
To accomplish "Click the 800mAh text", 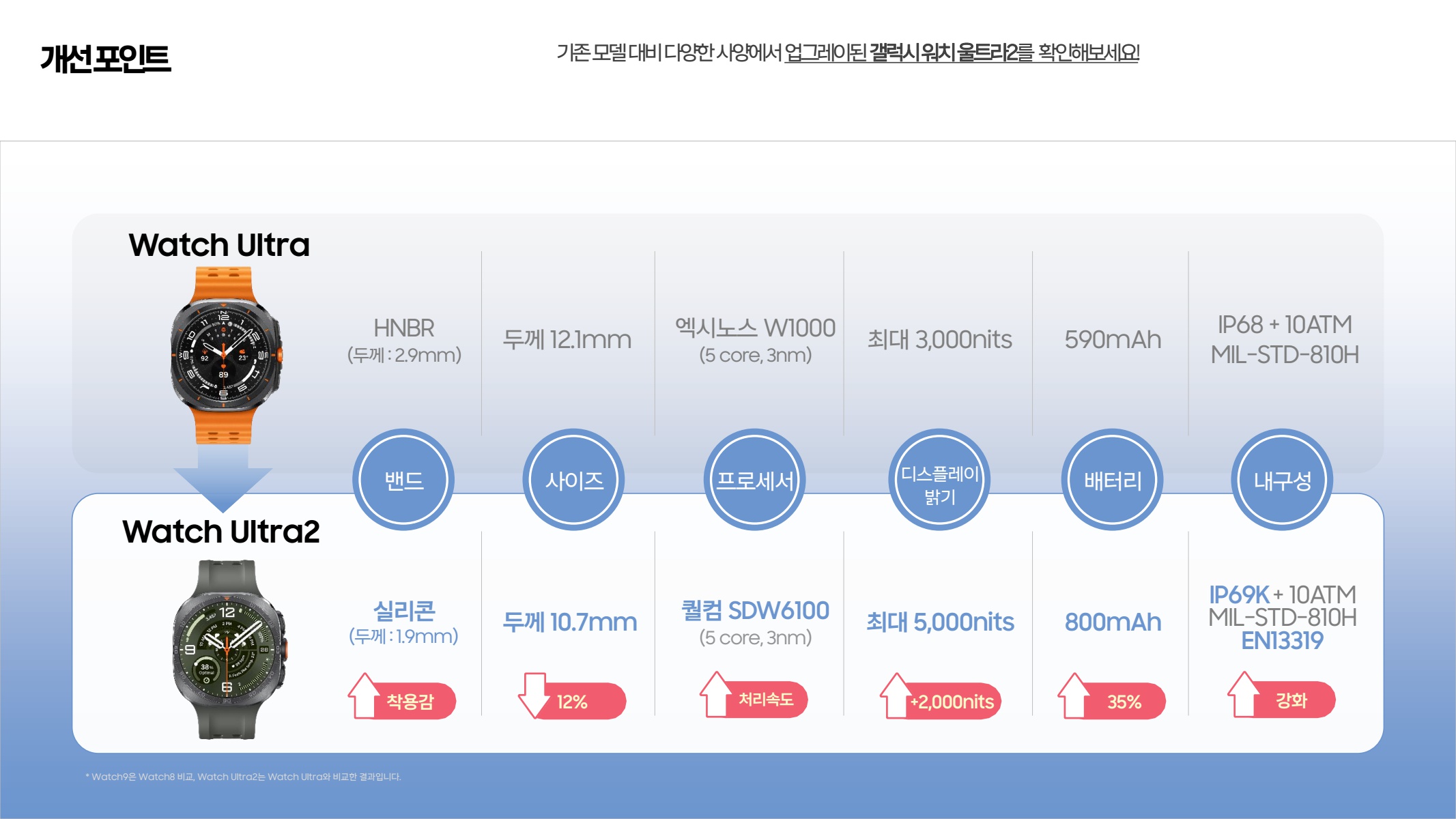I will coord(1113,622).
